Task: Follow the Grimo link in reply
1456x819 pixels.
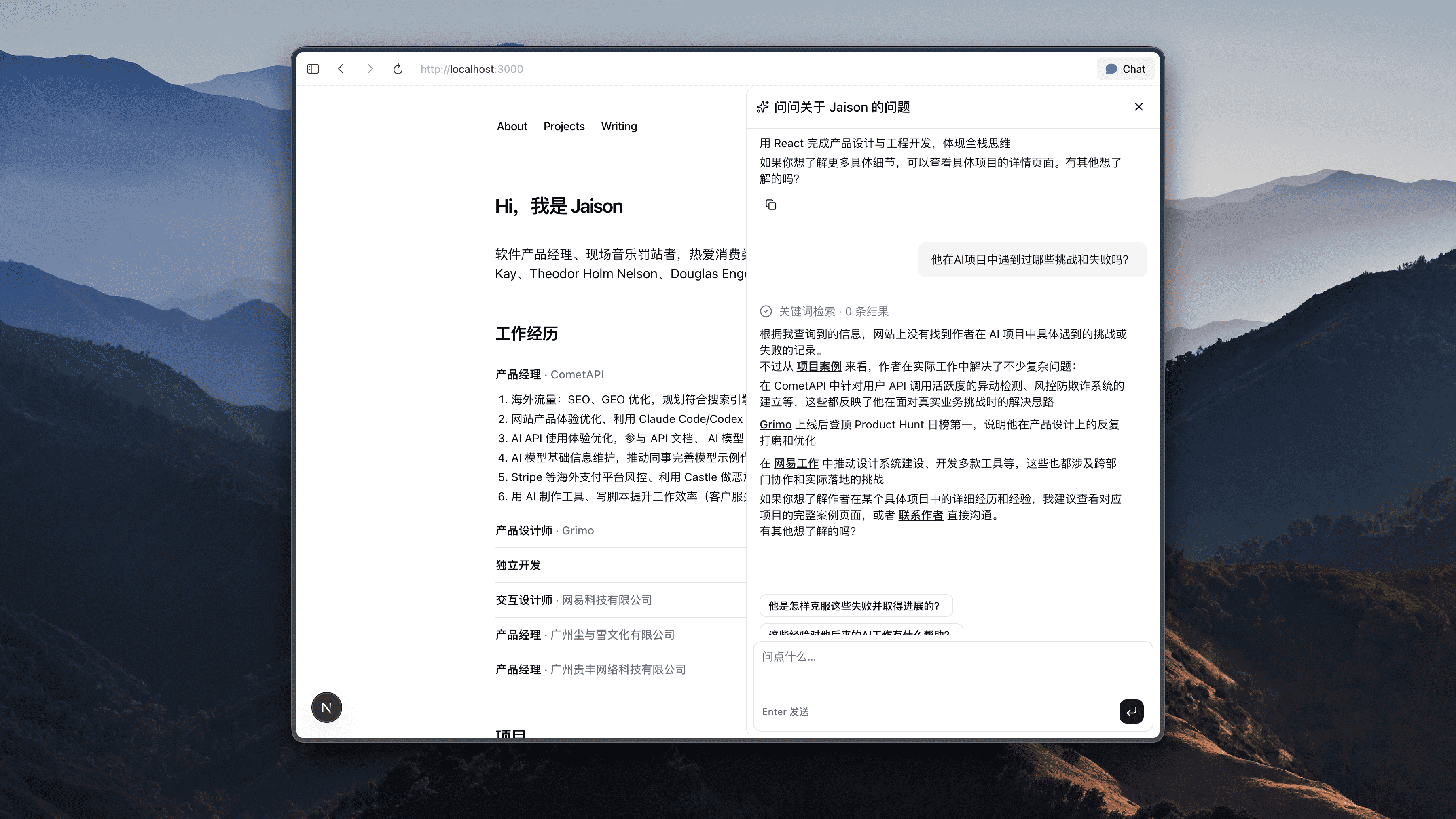Action: click(x=775, y=425)
